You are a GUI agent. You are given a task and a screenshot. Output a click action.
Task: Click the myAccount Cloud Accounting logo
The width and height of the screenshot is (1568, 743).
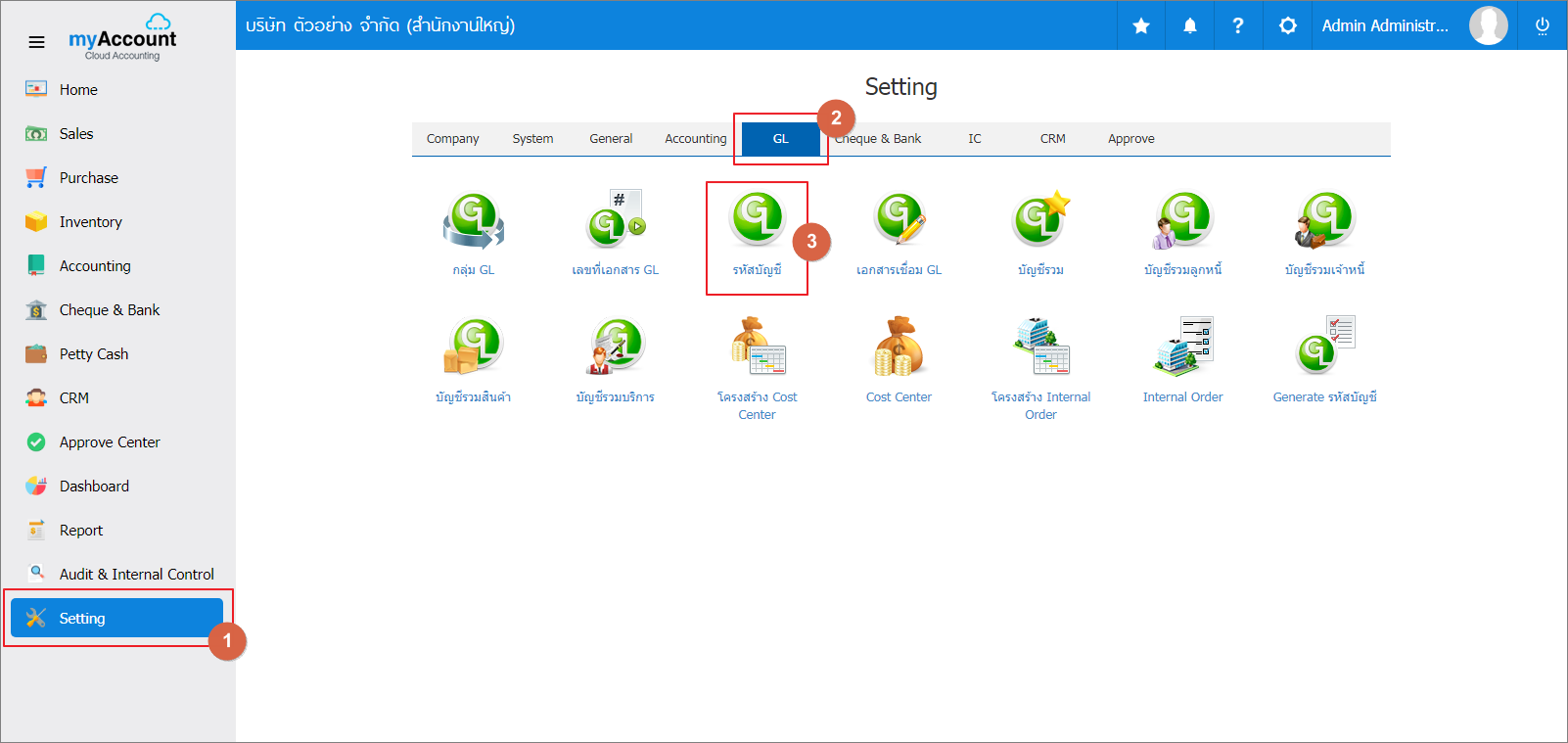pos(122,37)
